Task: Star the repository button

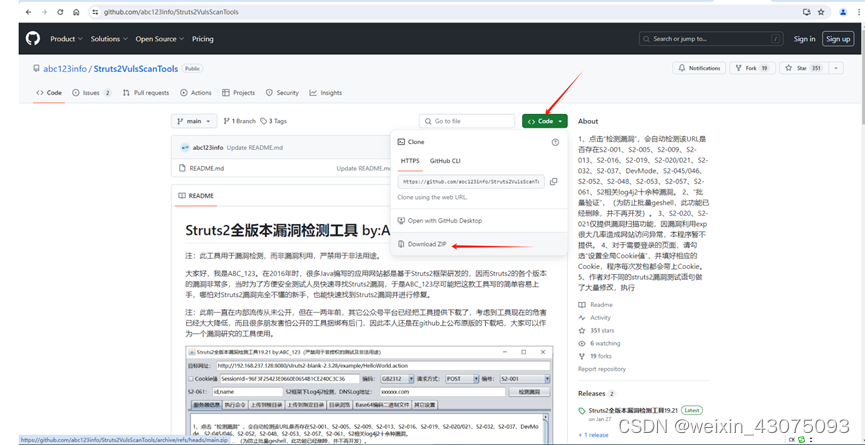Action: [x=804, y=68]
